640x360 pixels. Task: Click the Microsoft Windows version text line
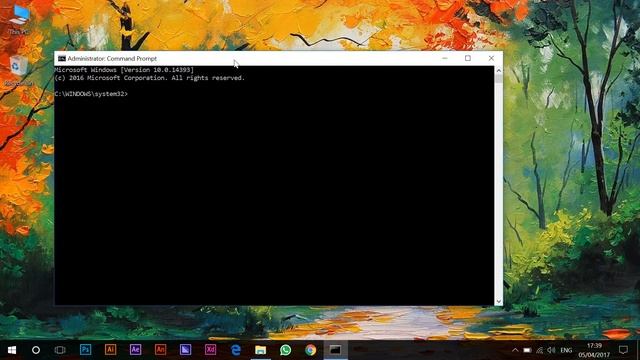click(124, 70)
